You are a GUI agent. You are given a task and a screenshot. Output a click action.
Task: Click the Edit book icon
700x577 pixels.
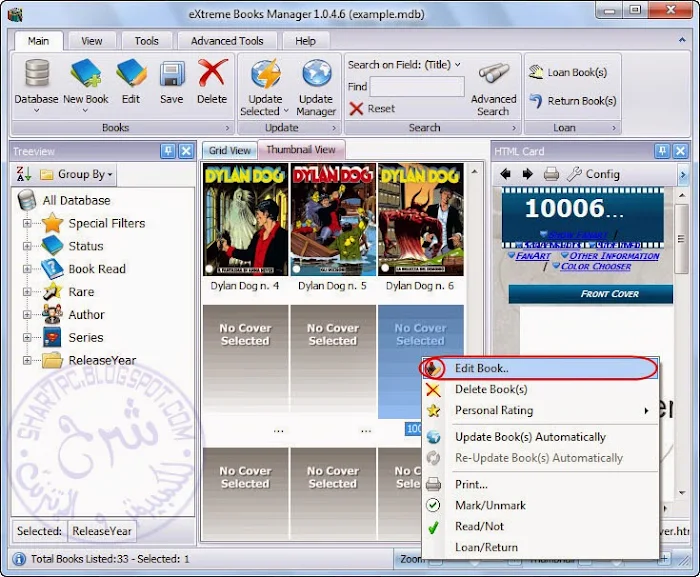click(x=131, y=73)
